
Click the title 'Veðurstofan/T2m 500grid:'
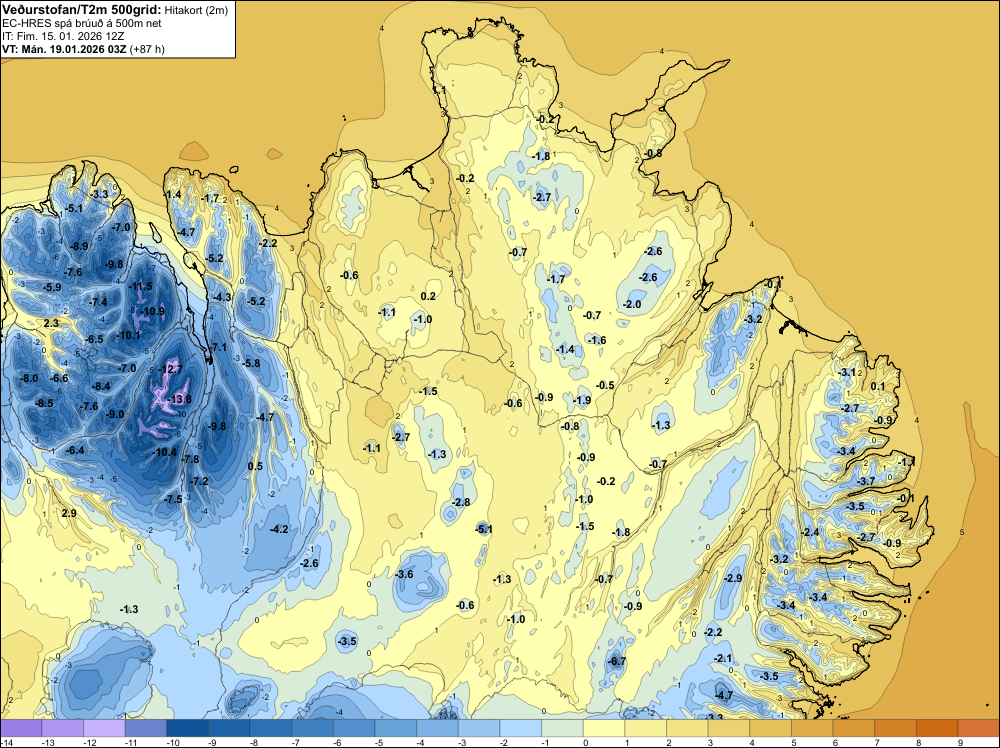point(82,10)
